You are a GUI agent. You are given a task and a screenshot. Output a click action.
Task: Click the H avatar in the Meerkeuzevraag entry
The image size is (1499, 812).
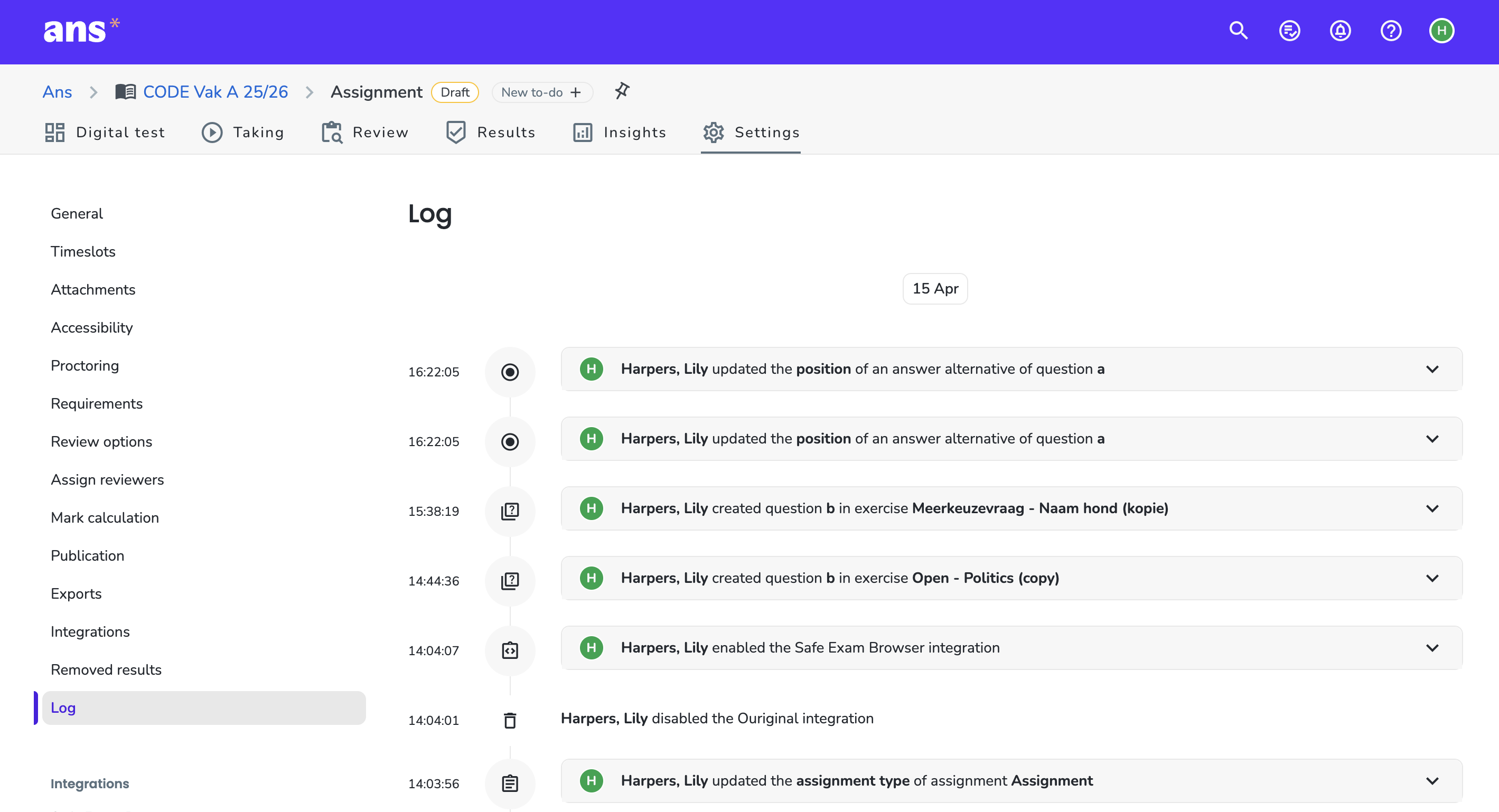click(591, 508)
